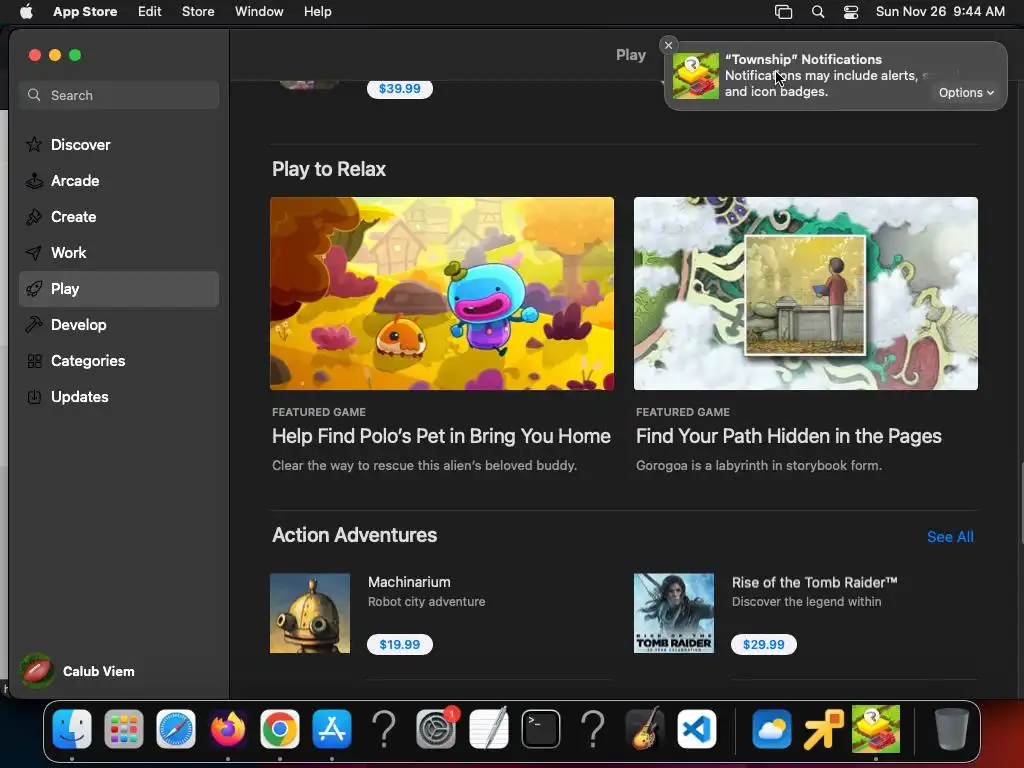Open the Categories grid icon
1024x768 pixels.
pyautogui.click(x=34, y=360)
